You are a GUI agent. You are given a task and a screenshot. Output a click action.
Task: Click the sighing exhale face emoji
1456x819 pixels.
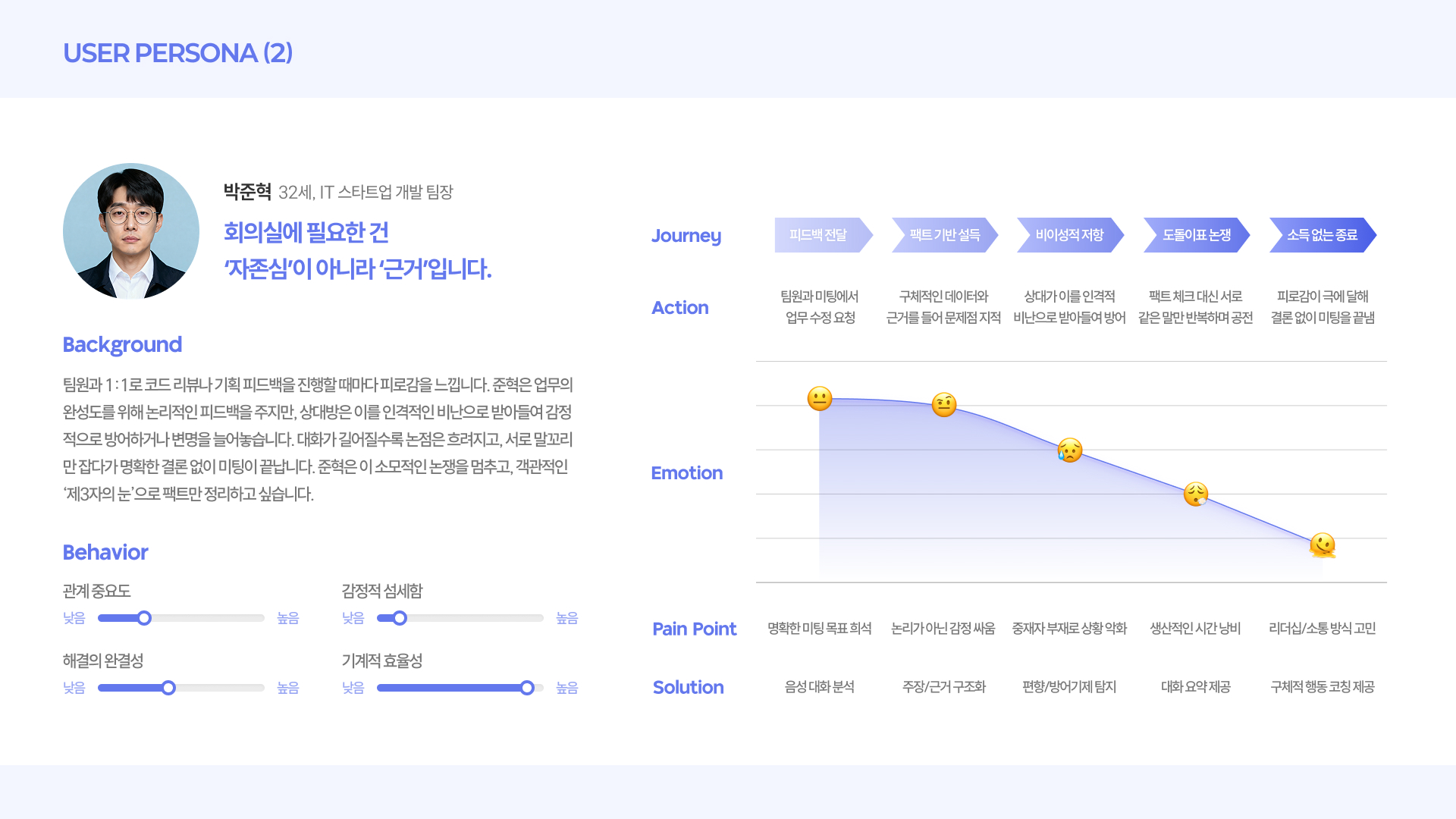[1196, 494]
